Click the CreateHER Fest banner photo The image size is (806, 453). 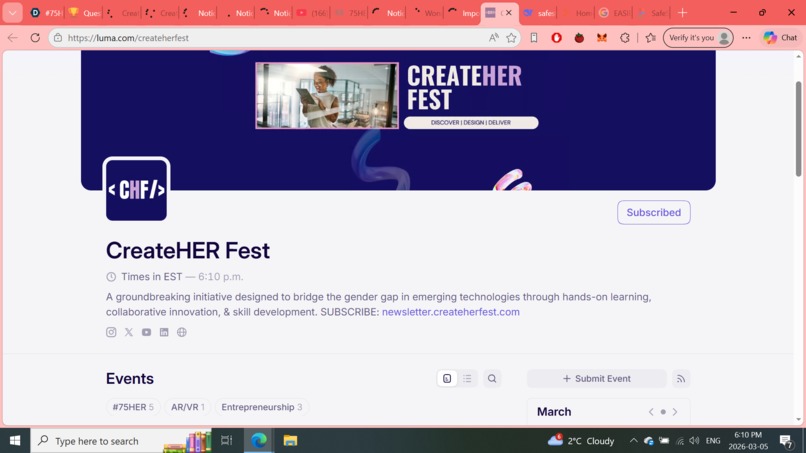coord(327,95)
